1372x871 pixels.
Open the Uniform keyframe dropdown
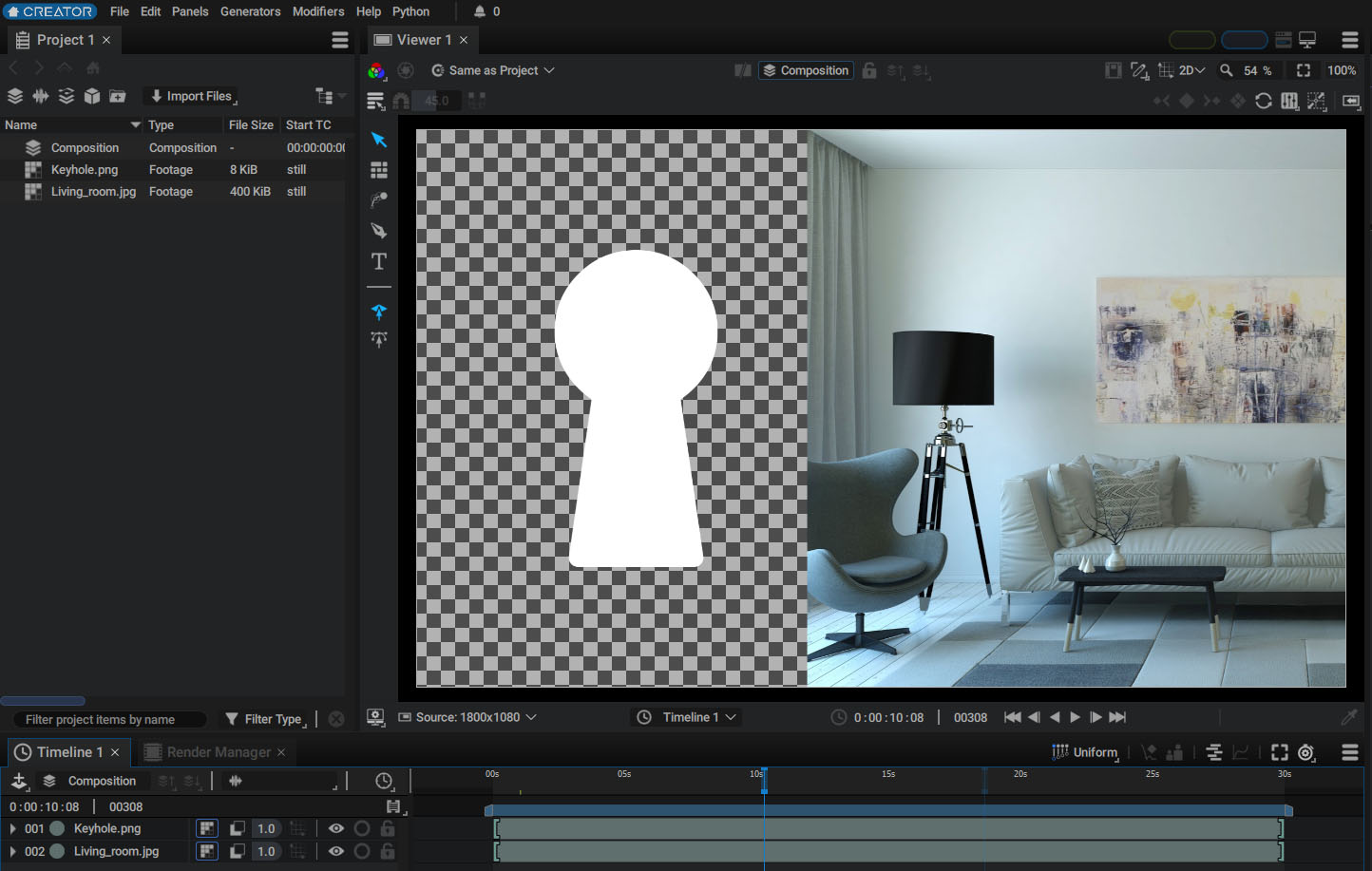(x=1085, y=752)
